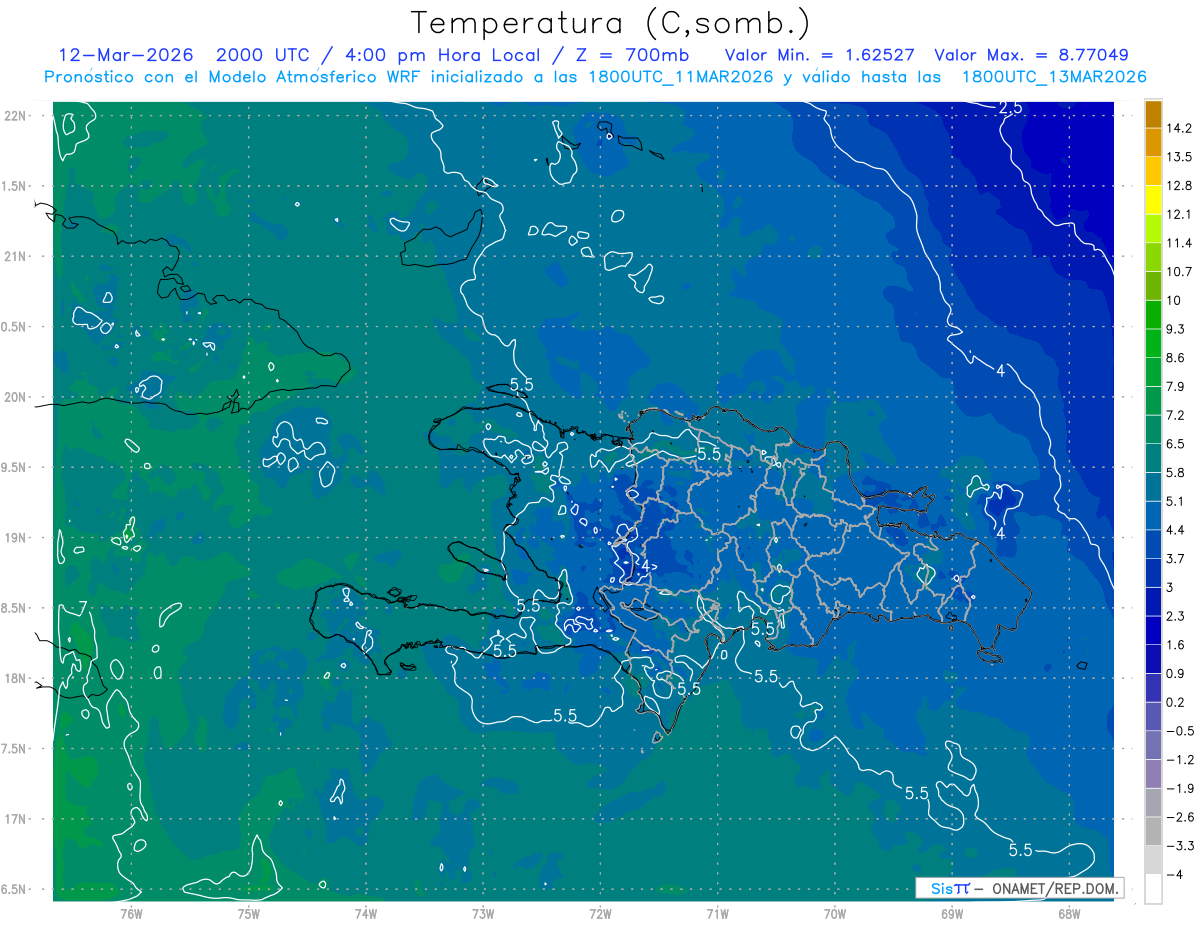Click the '14.2' color bar value

point(1178,129)
